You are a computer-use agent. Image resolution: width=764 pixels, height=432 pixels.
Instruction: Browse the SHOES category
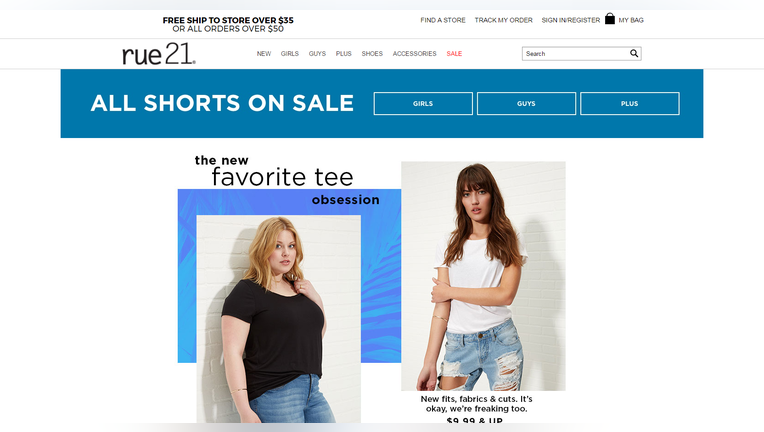point(372,54)
